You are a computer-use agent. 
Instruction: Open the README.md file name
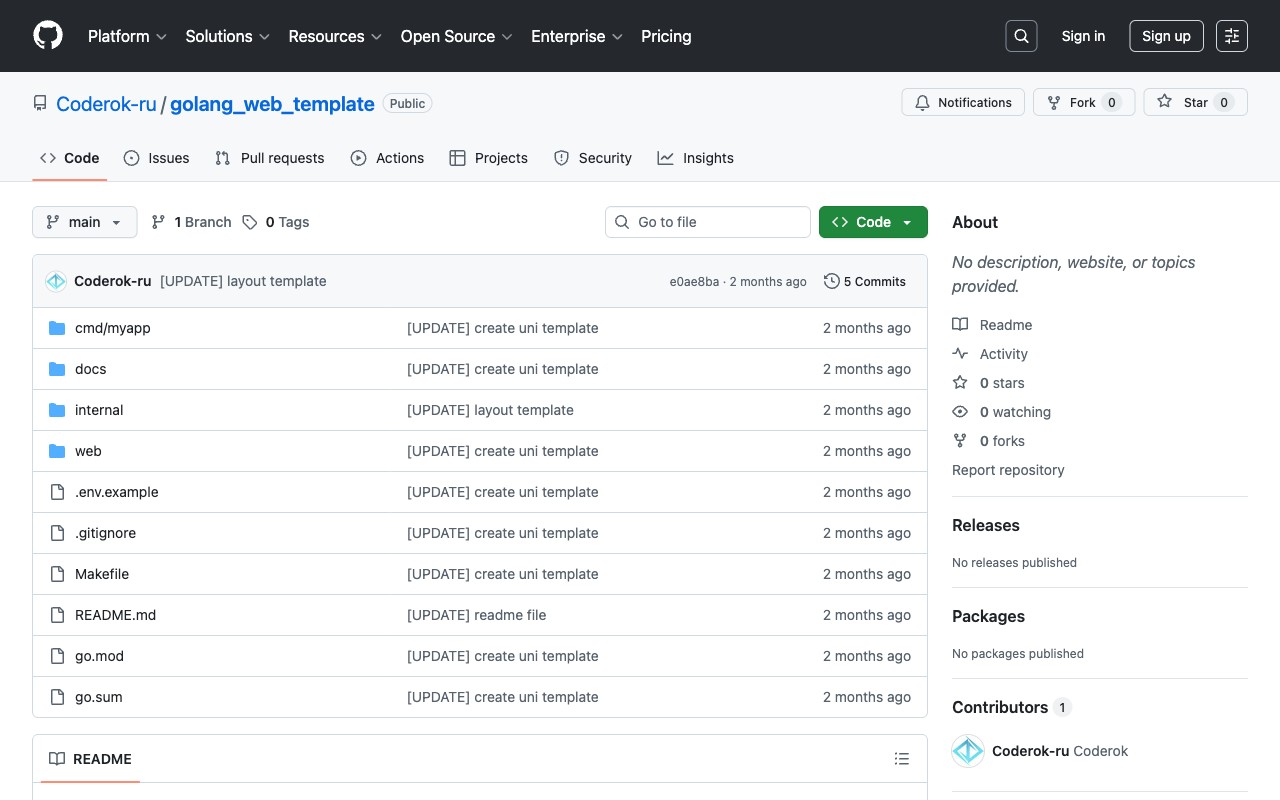[x=116, y=615]
